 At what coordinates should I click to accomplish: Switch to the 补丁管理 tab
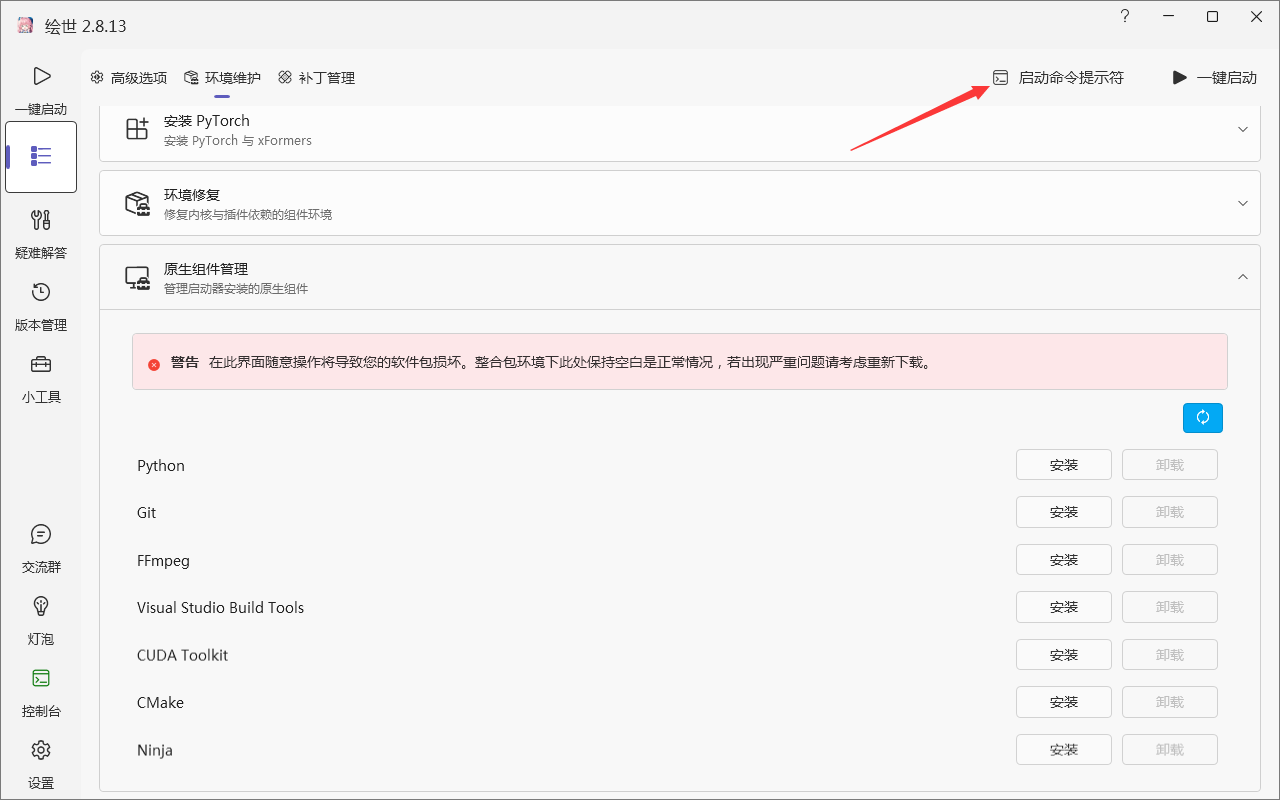point(317,78)
